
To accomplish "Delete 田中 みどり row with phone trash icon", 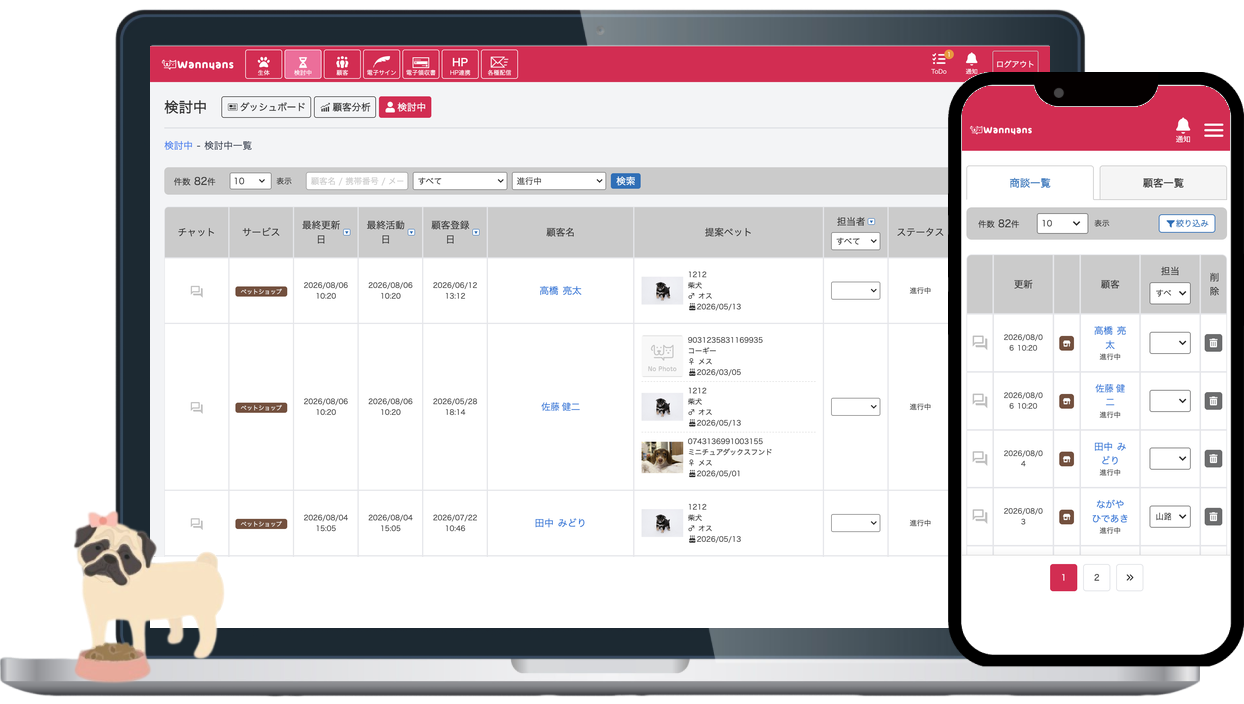I will [1213, 459].
